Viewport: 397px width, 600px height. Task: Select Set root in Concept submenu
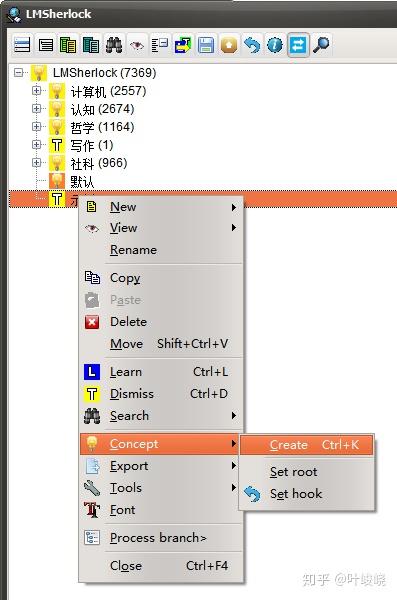(x=306, y=472)
